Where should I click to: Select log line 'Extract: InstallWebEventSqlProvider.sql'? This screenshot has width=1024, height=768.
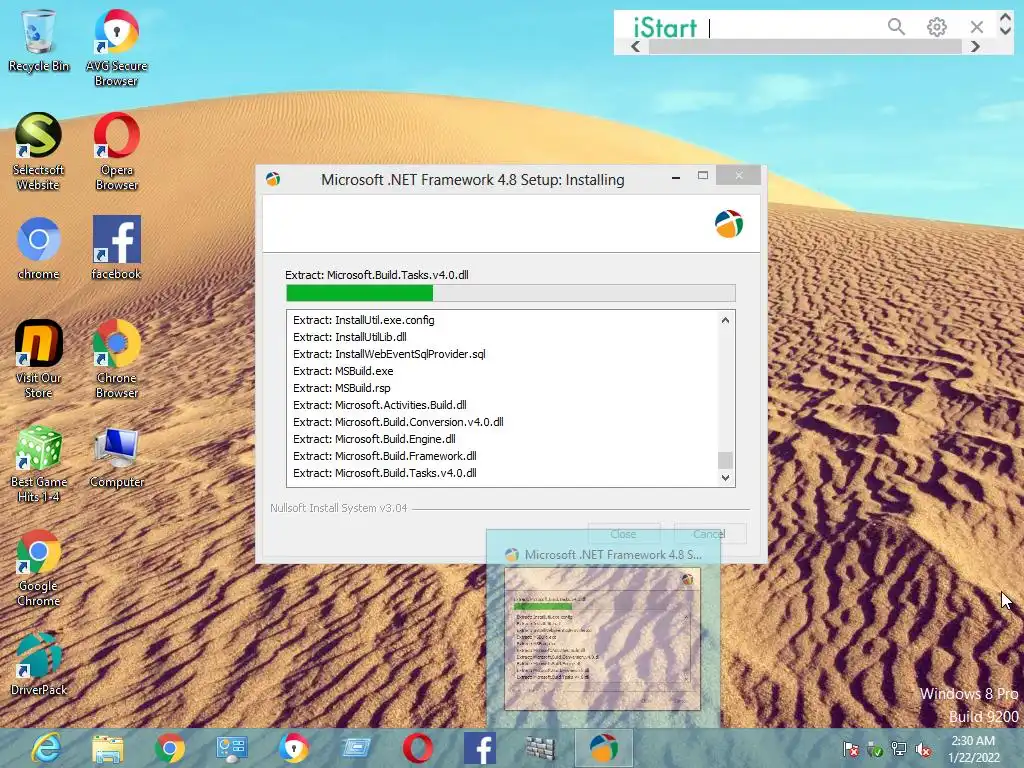pos(389,354)
